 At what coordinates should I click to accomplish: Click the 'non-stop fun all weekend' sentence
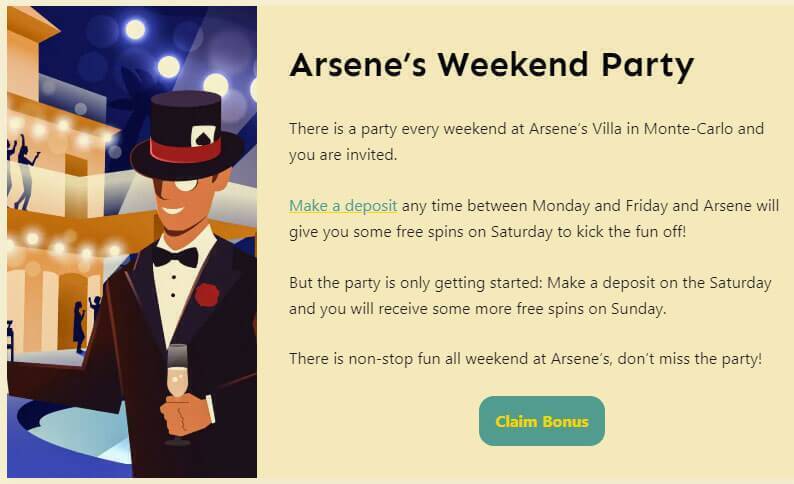pyautogui.click(x=525, y=358)
